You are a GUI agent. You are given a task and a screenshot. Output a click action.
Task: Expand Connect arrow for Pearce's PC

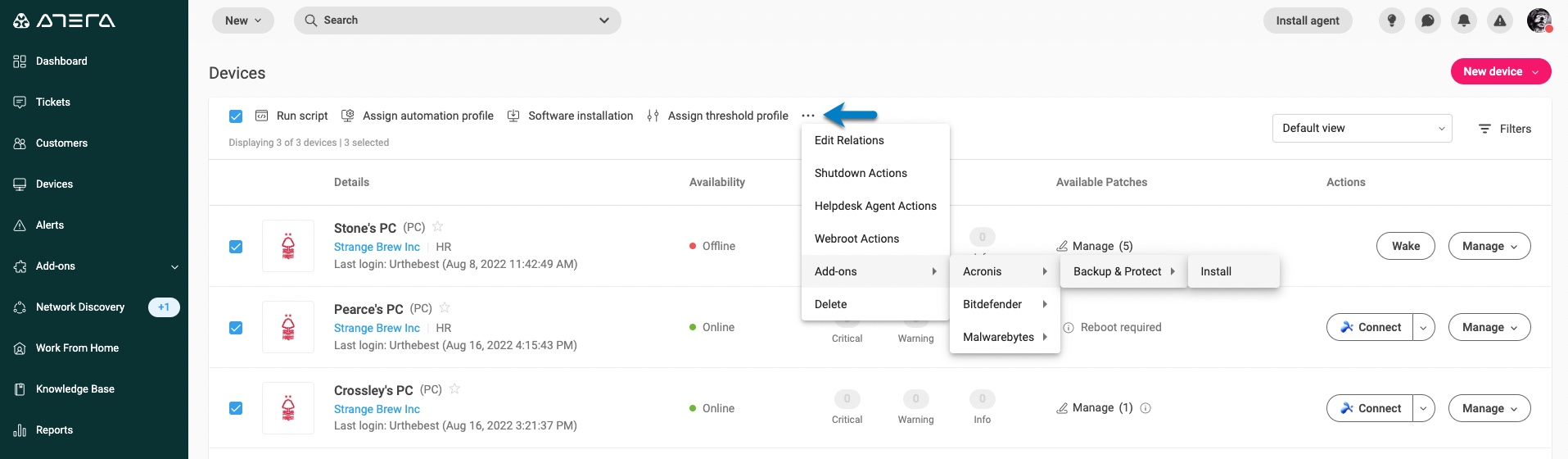click(x=1424, y=327)
